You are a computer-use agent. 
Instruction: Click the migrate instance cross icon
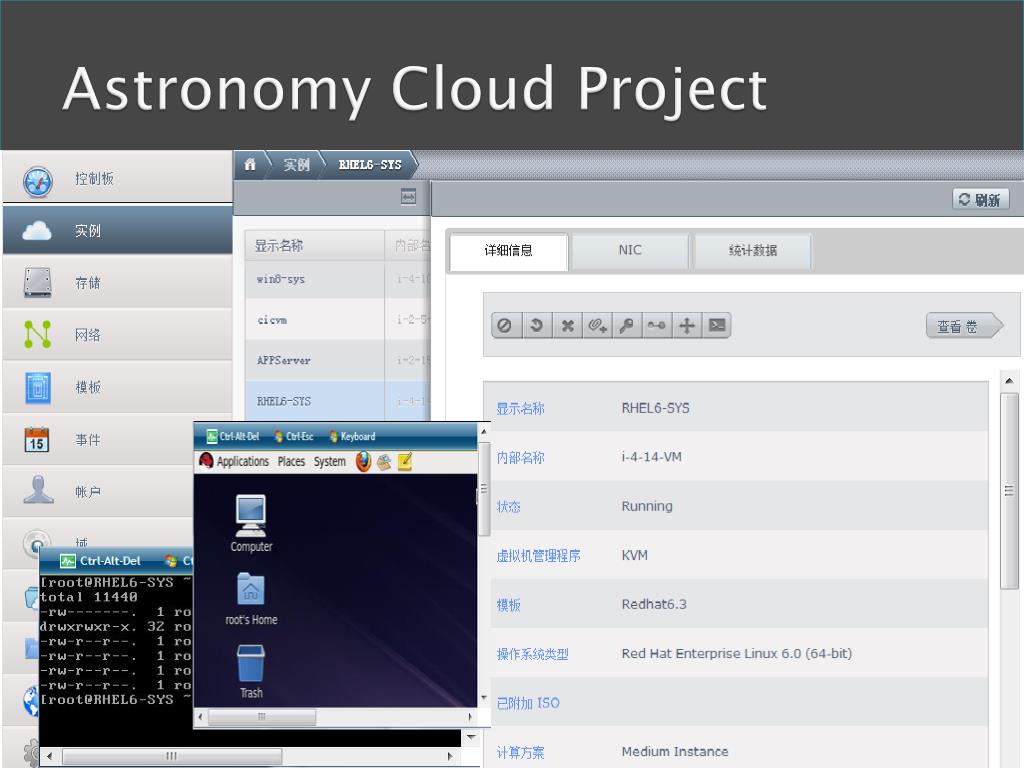coord(687,325)
